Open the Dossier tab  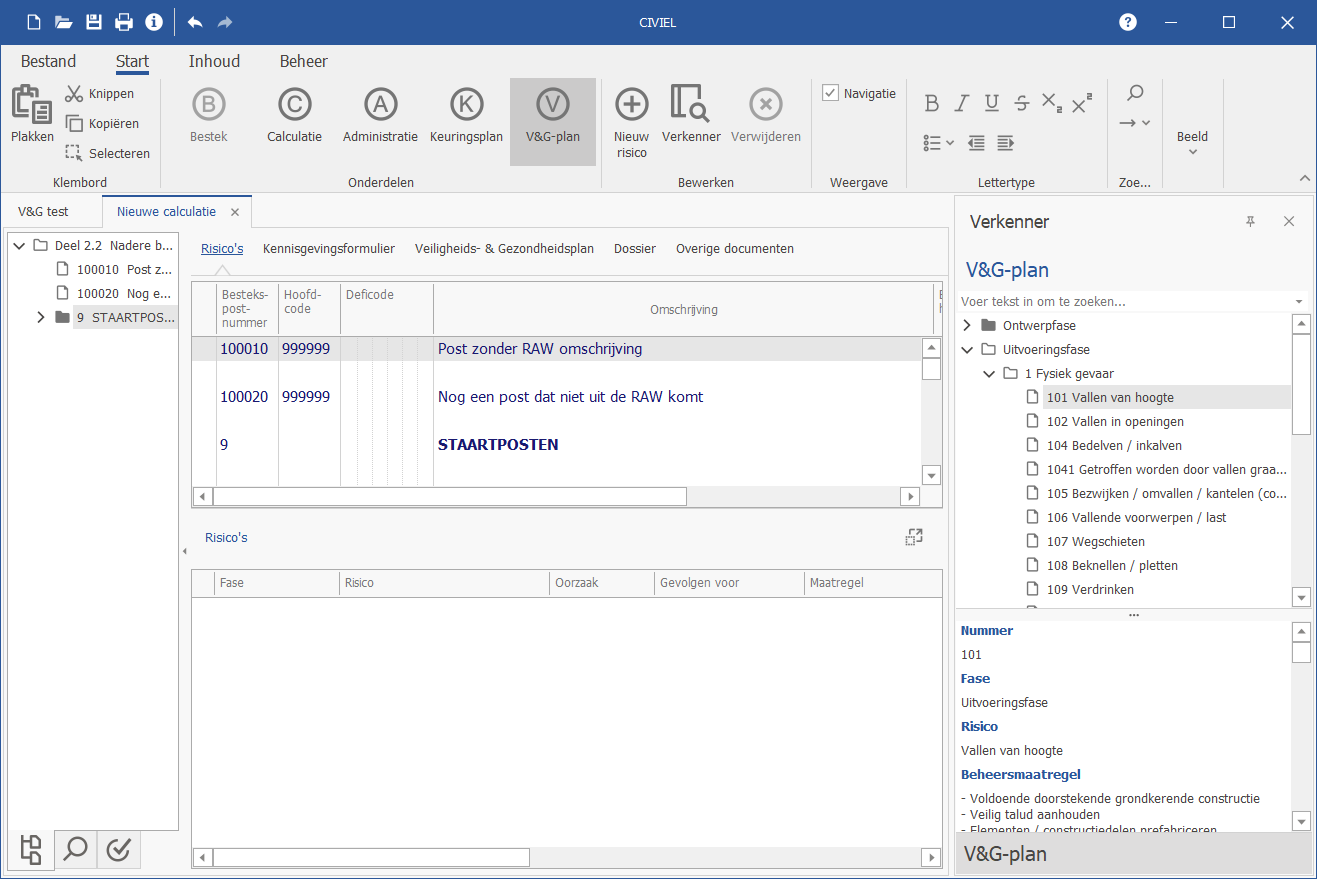click(635, 249)
